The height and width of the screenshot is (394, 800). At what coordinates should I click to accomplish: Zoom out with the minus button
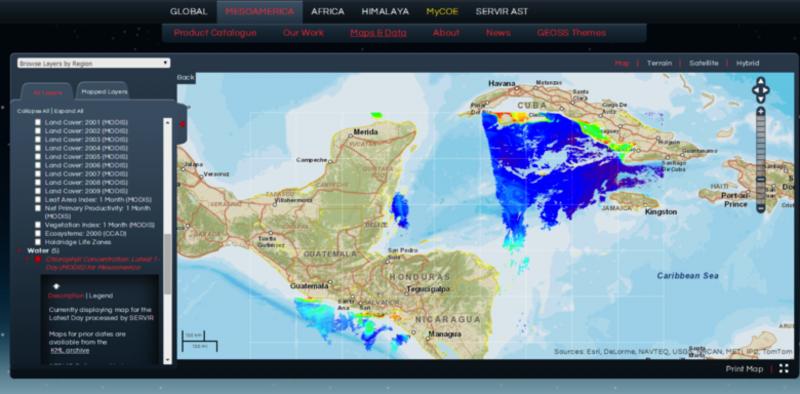point(761,208)
